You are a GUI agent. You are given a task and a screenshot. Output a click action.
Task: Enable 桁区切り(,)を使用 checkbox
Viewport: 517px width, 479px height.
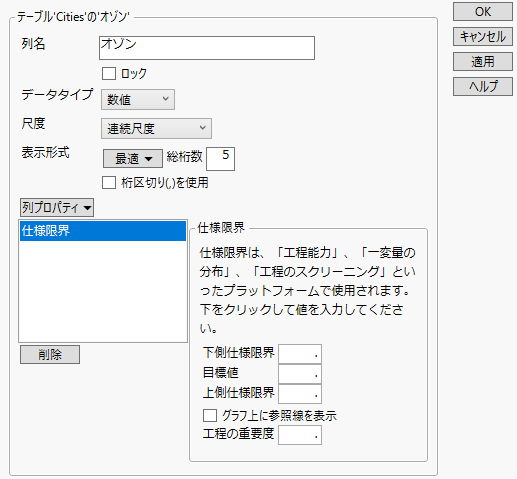pos(109,183)
